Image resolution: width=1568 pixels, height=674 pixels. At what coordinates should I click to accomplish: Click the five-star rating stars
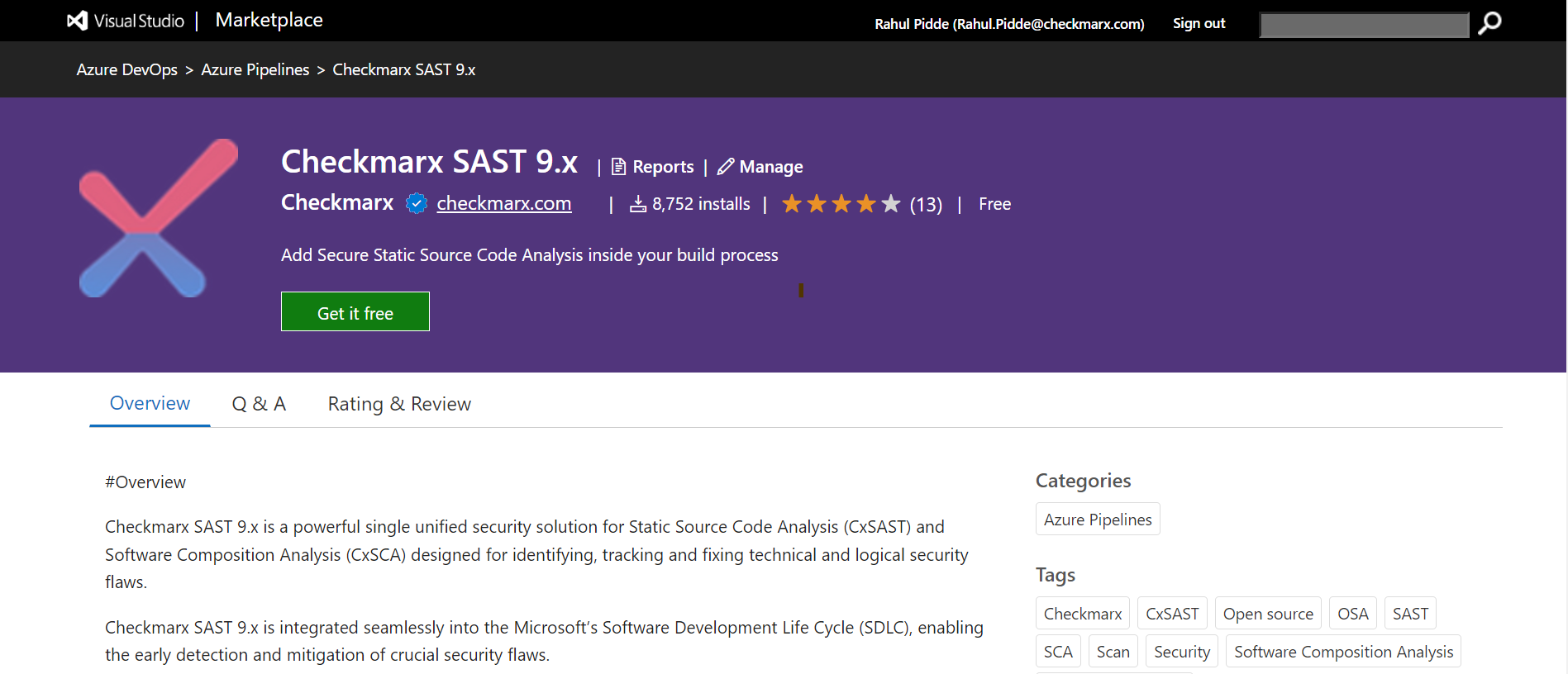pos(841,204)
